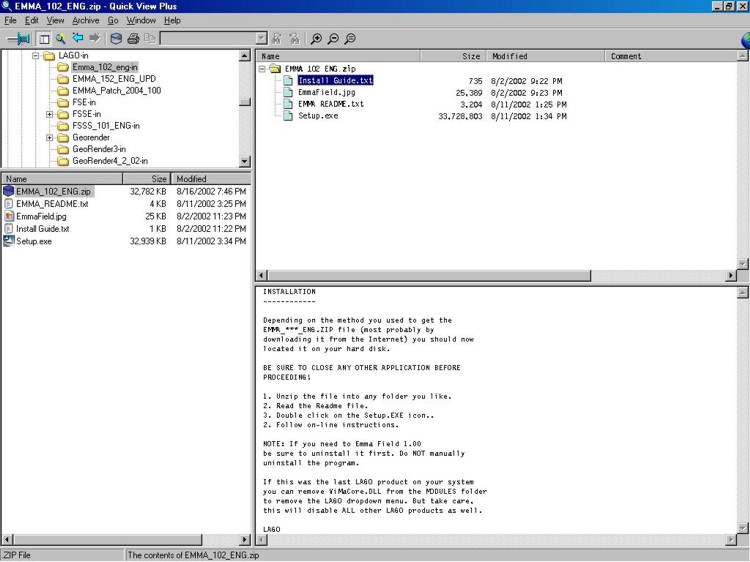Select the GeoRender4_2_02-in folder
Image resolution: width=750 pixels, height=562 pixels.
[110, 161]
